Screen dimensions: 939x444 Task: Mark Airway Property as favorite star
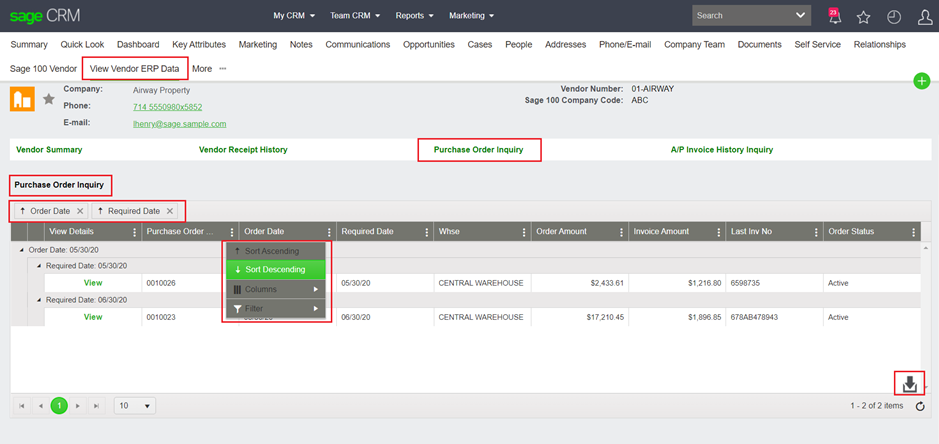coord(49,99)
